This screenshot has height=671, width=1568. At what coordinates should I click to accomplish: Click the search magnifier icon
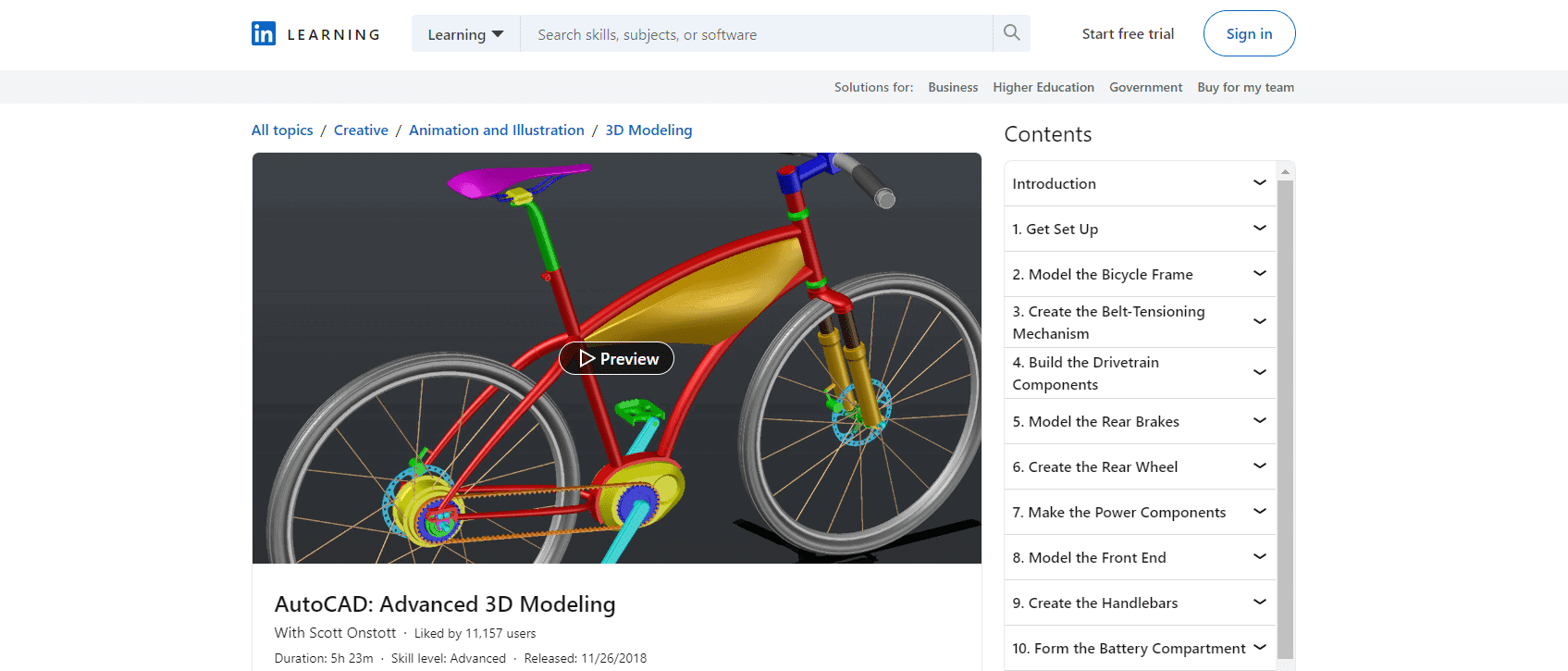point(1011,33)
